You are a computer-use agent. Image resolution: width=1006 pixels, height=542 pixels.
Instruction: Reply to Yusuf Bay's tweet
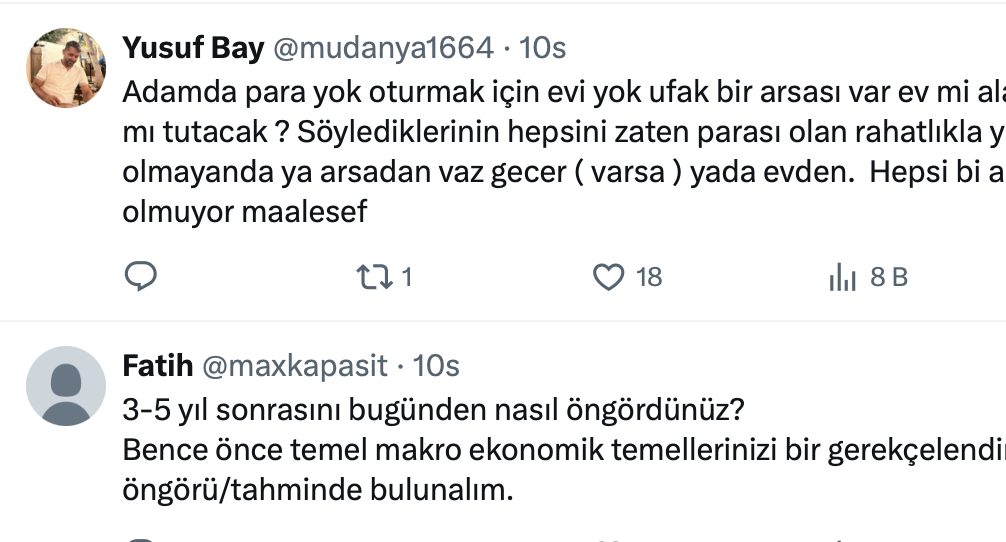tap(141, 276)
